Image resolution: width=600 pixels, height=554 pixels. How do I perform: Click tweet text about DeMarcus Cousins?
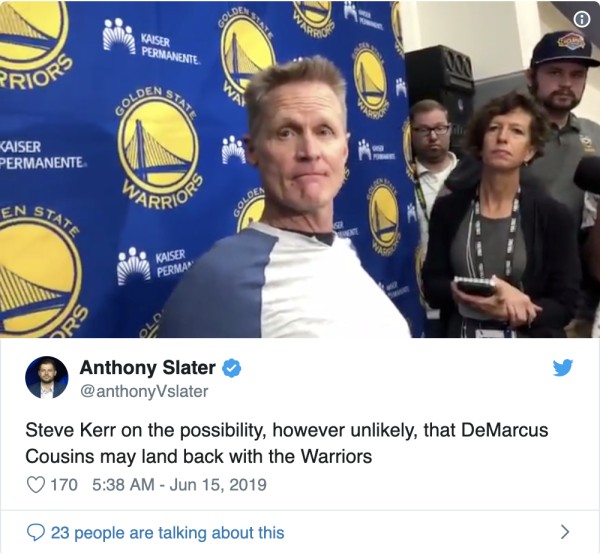click(x=287, y=443)
